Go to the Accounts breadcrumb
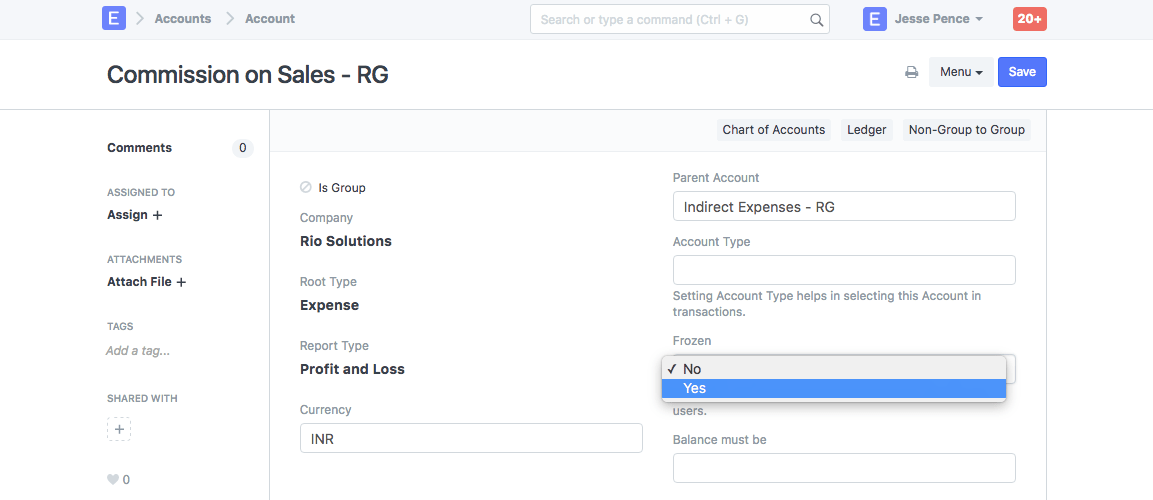The width and height of the screenshot is (1153, 500). tap(183, 19)
